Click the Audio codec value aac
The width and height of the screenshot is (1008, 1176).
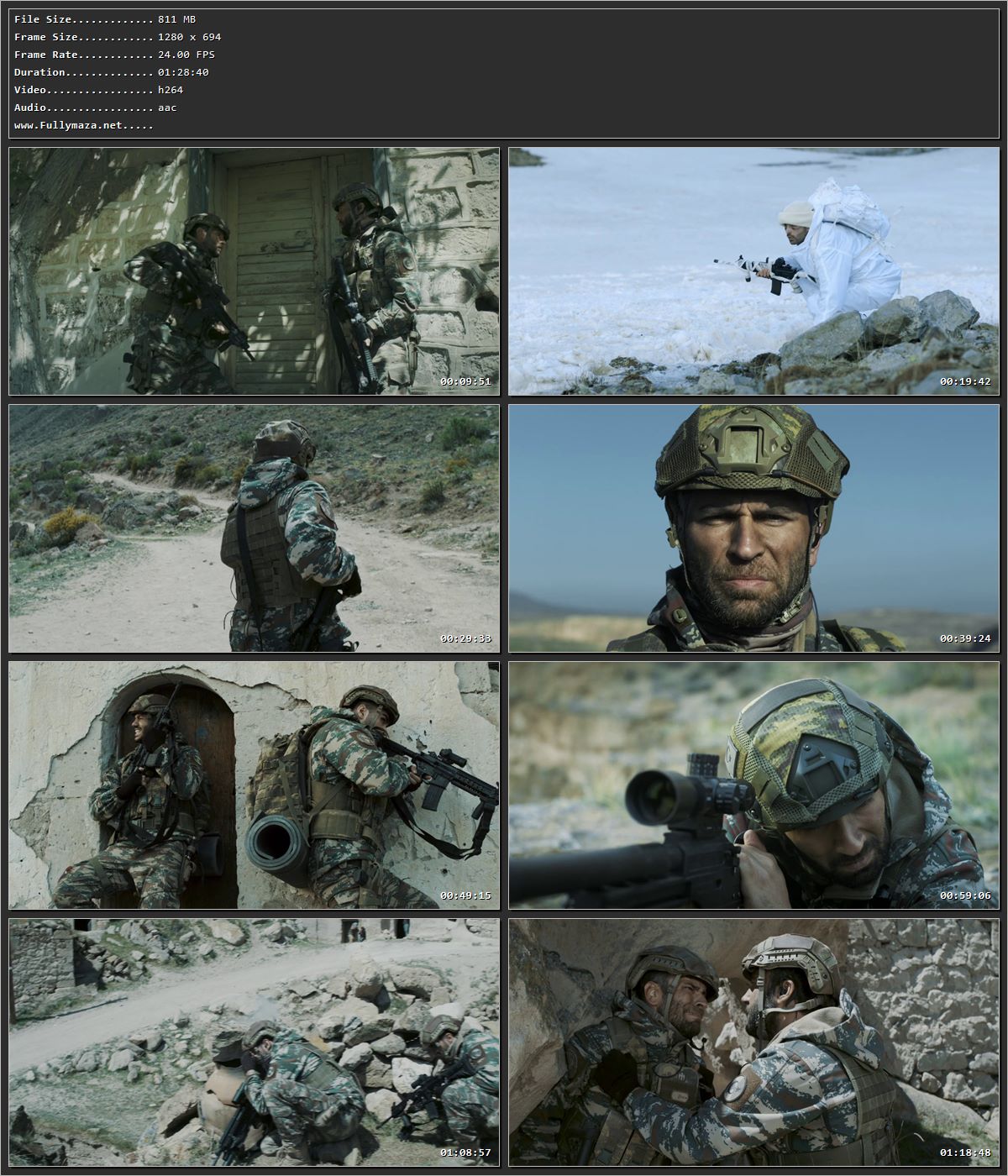[167, 108]
